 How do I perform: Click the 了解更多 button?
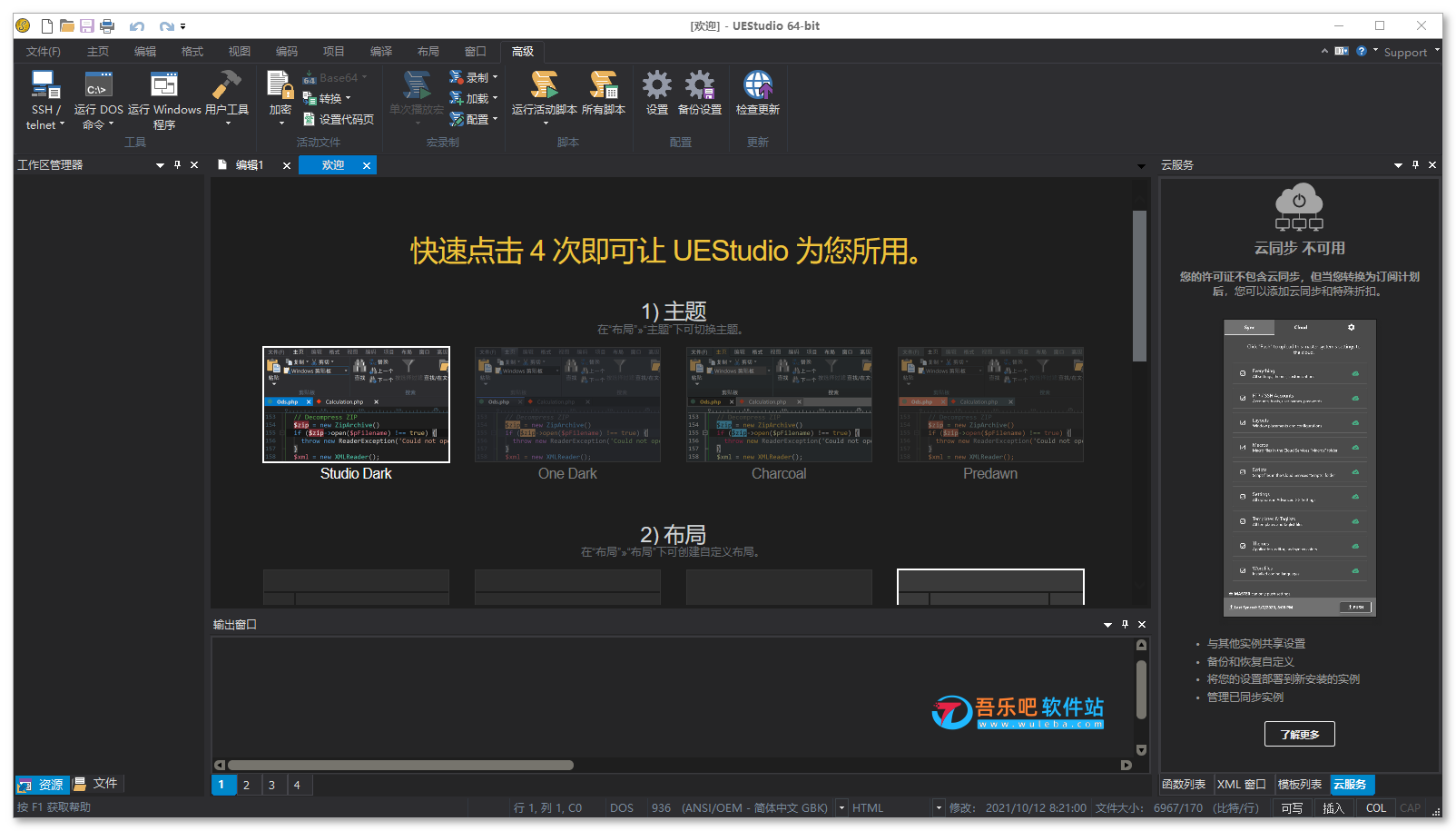tap(1299, 734)
